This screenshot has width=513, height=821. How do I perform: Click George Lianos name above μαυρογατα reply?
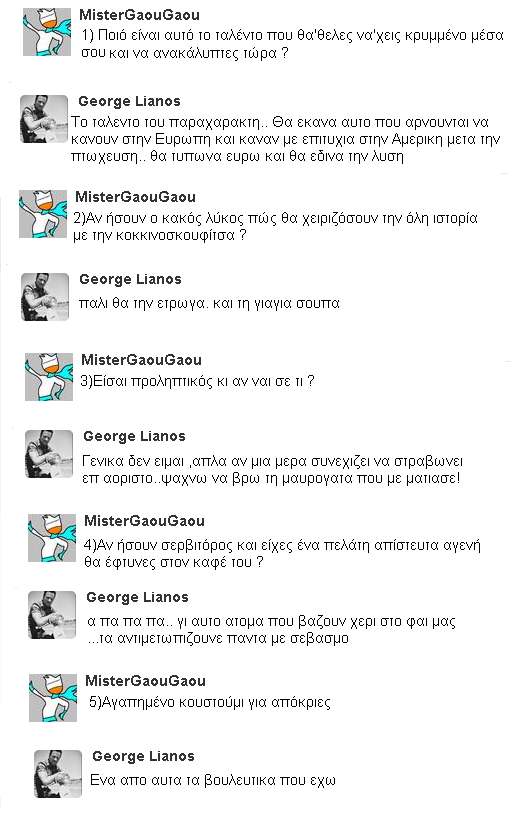click(x=135, y=436)
